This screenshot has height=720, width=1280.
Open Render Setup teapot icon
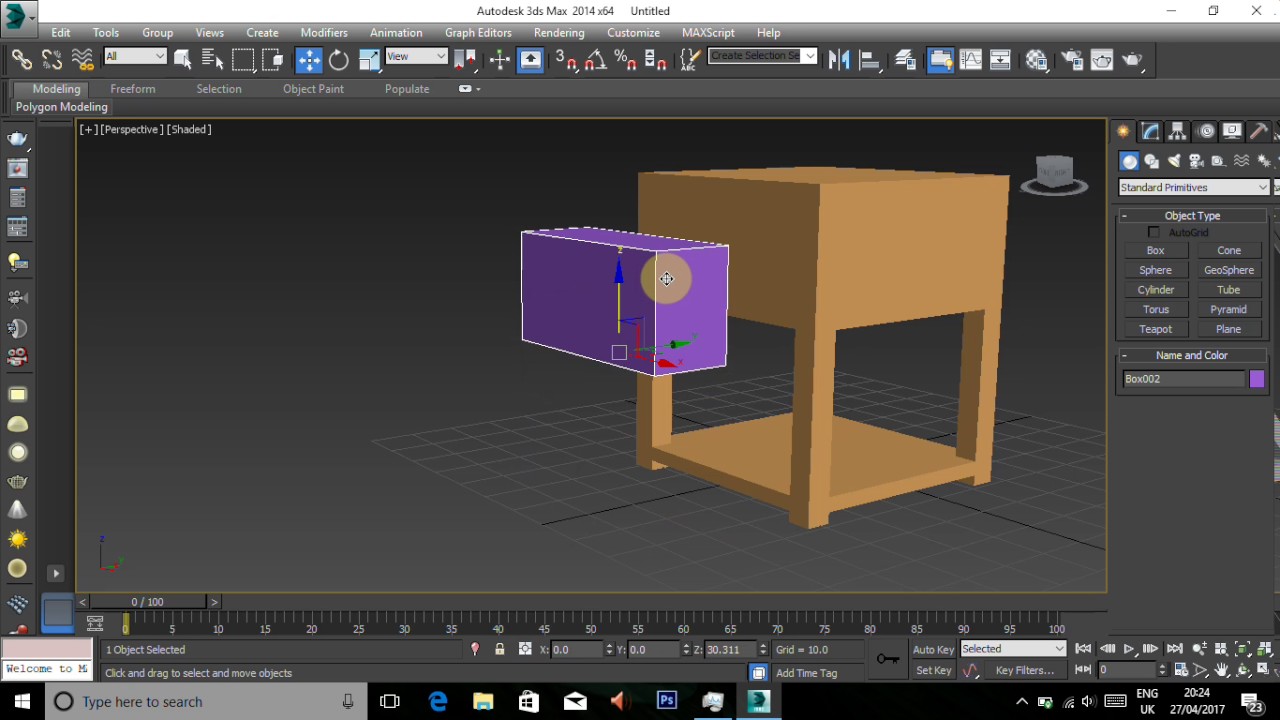pyautogui.click(x=1071, y=60)
